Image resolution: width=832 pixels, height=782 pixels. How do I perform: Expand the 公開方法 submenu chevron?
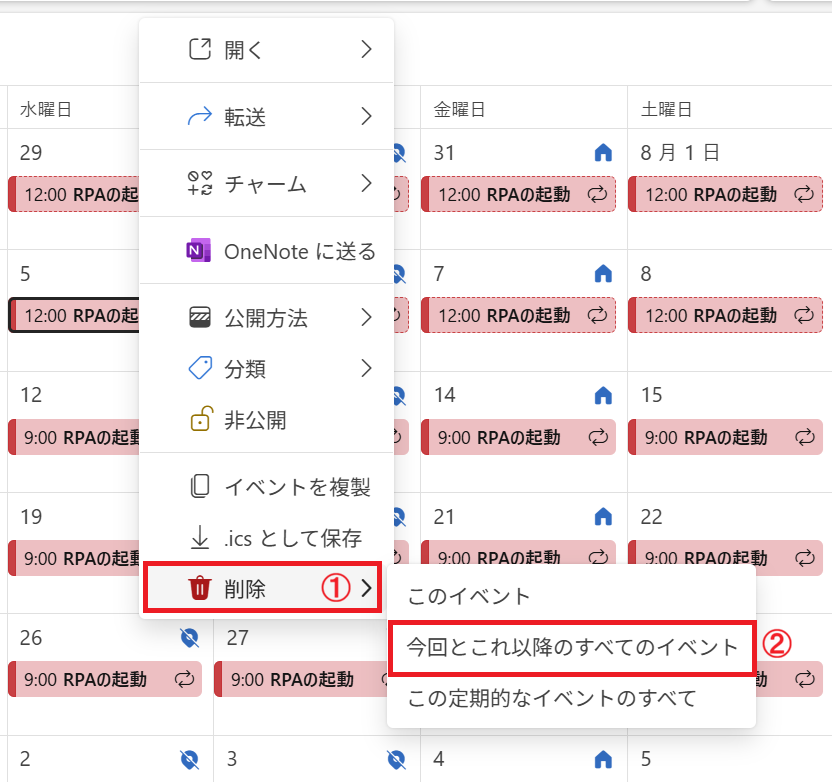[x=366, y=317]
